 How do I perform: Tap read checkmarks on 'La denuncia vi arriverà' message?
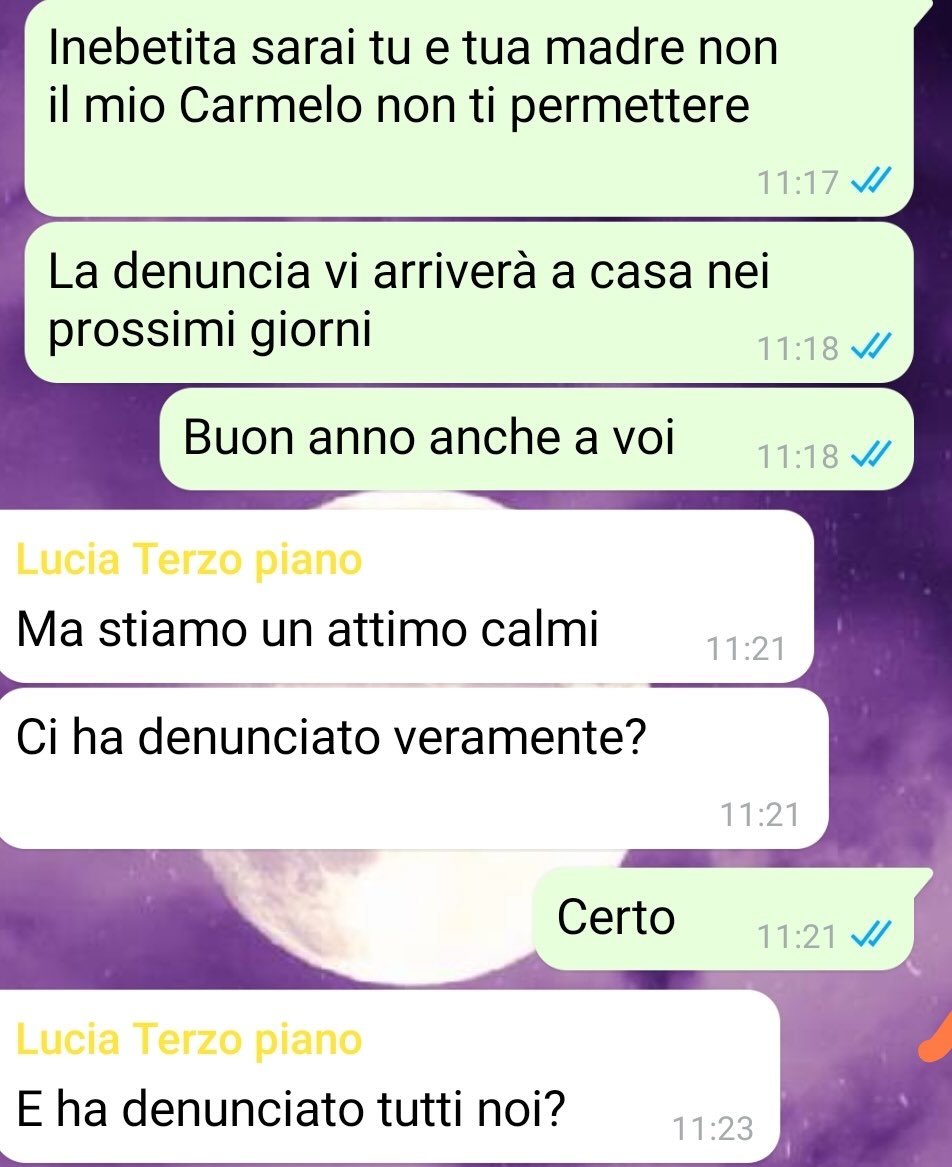tap(870, 347)
